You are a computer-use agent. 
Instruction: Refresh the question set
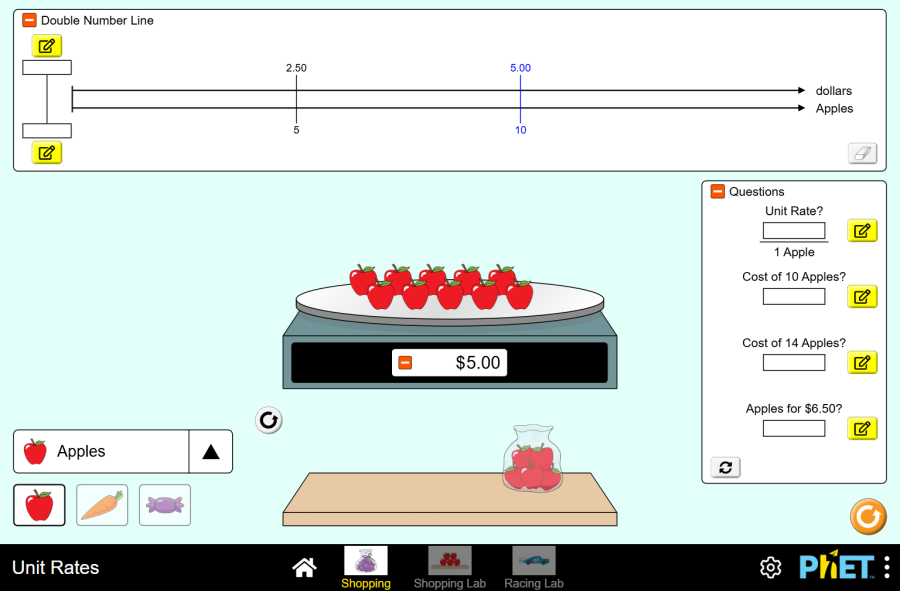click(x=725, y=467)
